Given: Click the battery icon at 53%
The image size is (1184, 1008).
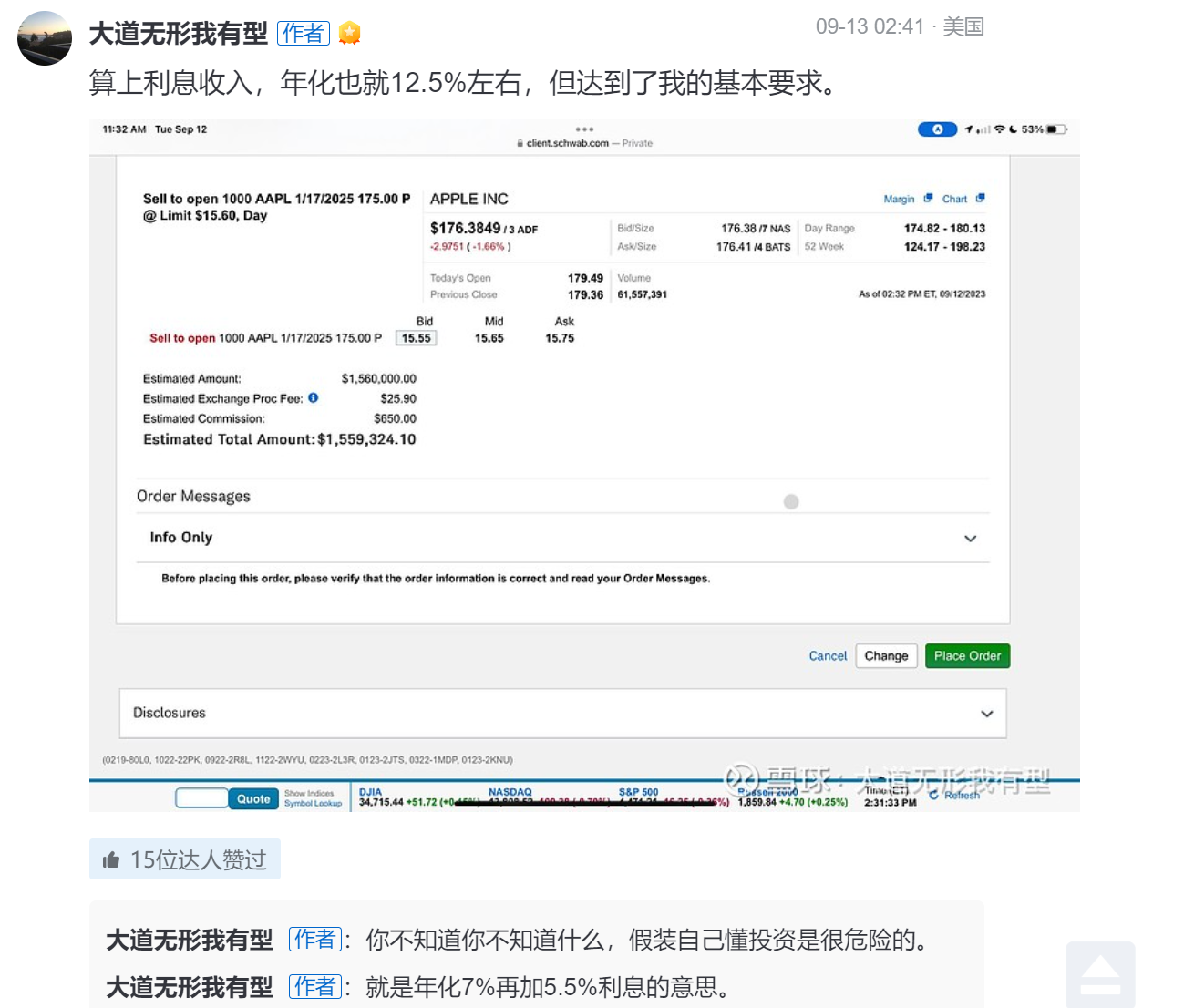Looking at the screenshot, I should (1056, 129).
